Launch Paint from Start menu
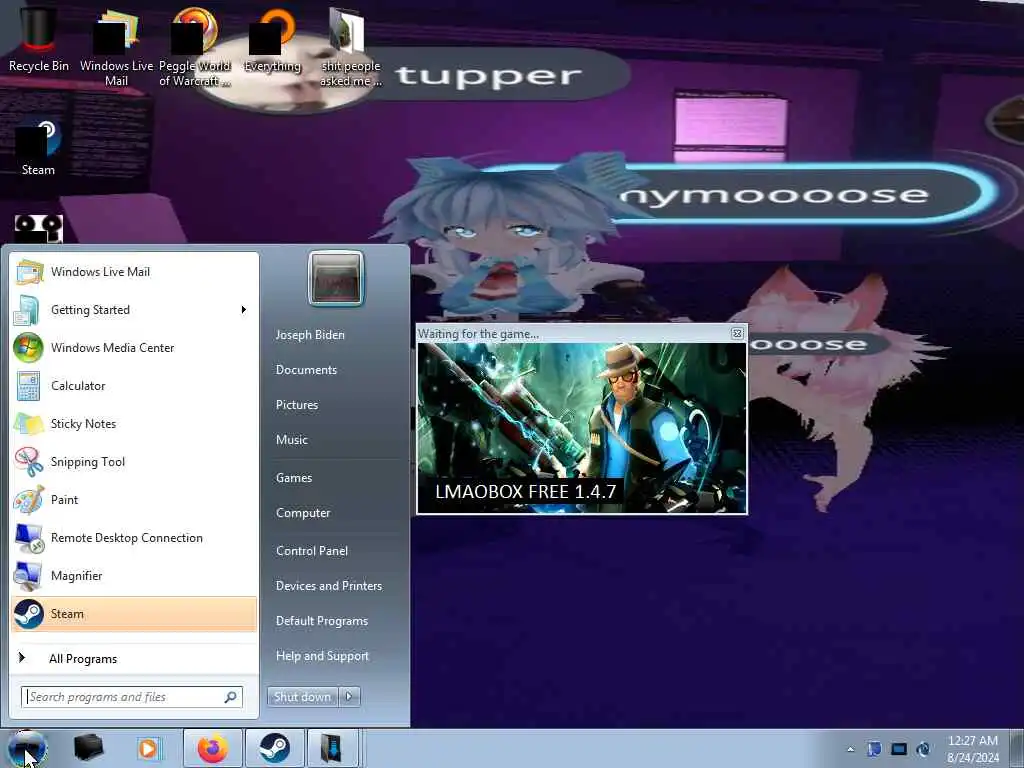This screenshot has width=1024, height=768. [134, 500]
